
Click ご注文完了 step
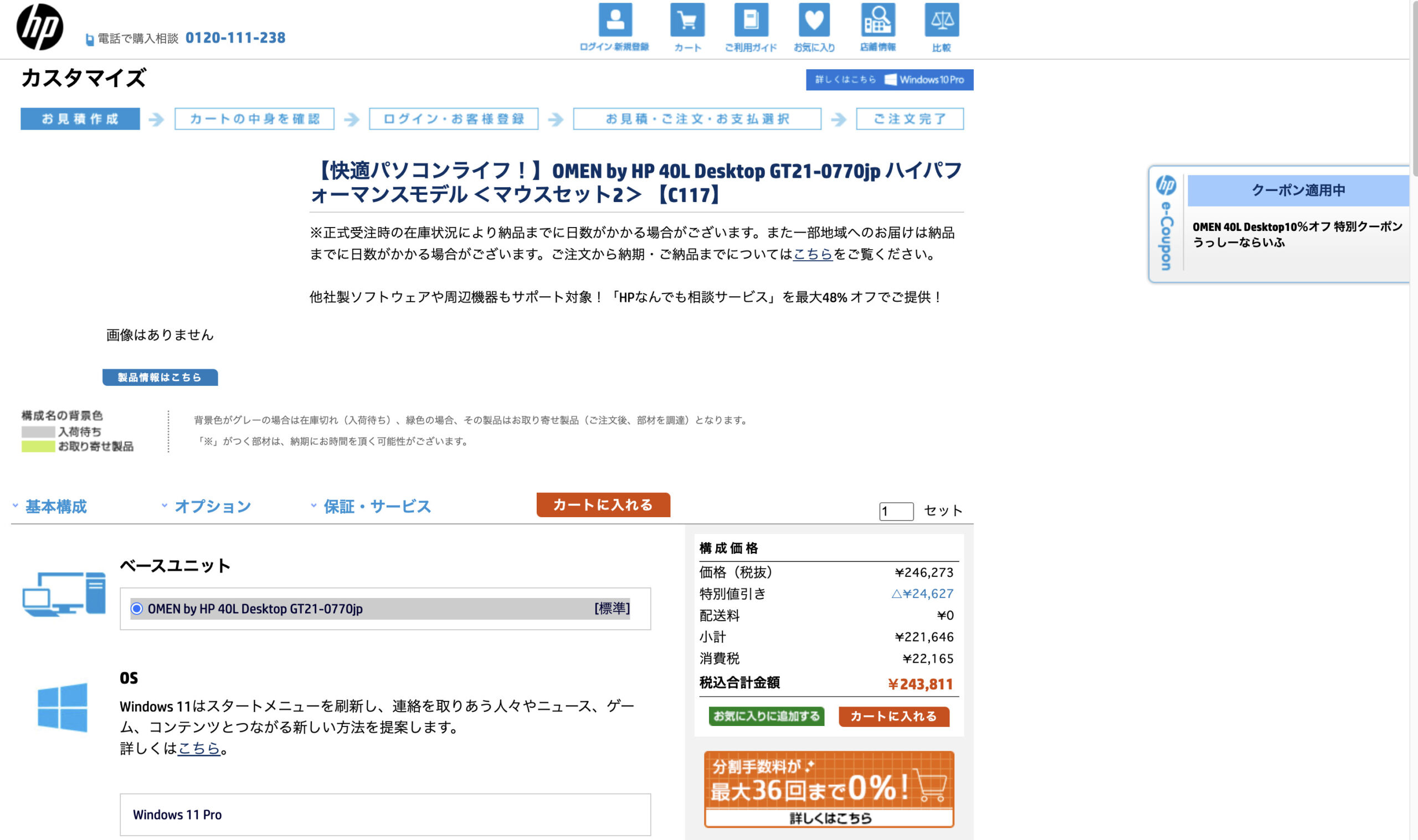click(x=910, y=119)
